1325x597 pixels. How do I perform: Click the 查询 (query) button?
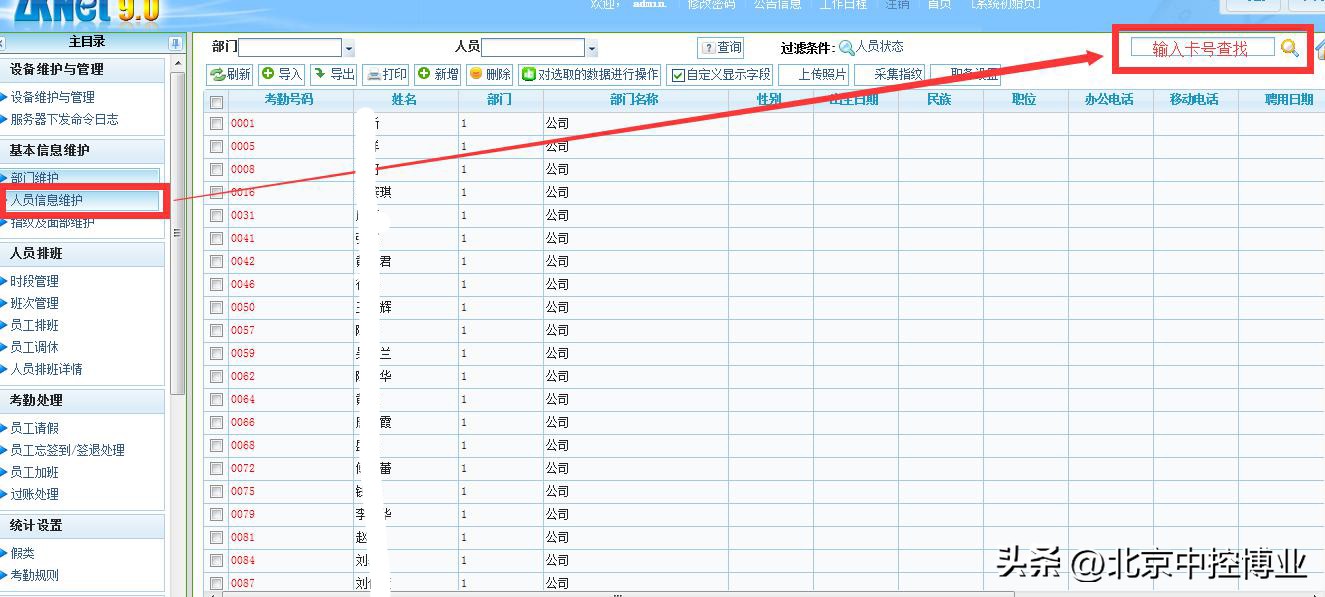[x=718, y=46]
